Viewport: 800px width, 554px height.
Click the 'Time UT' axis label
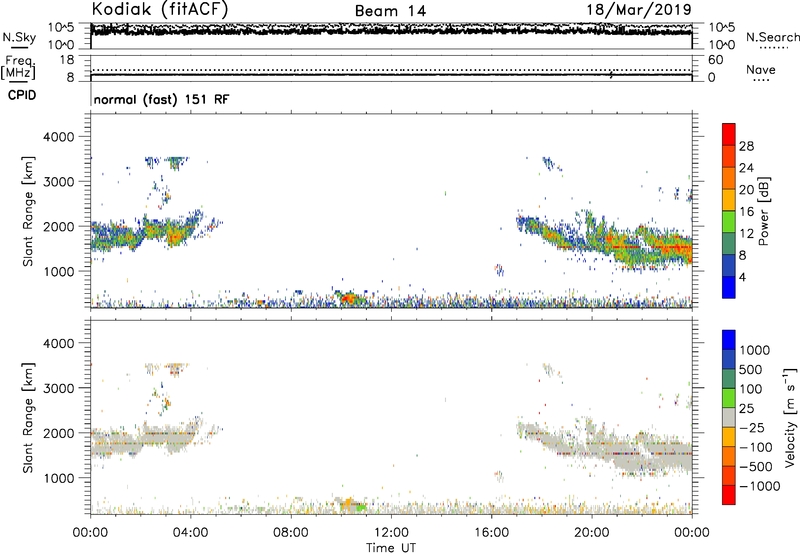(x=391, y=548)
